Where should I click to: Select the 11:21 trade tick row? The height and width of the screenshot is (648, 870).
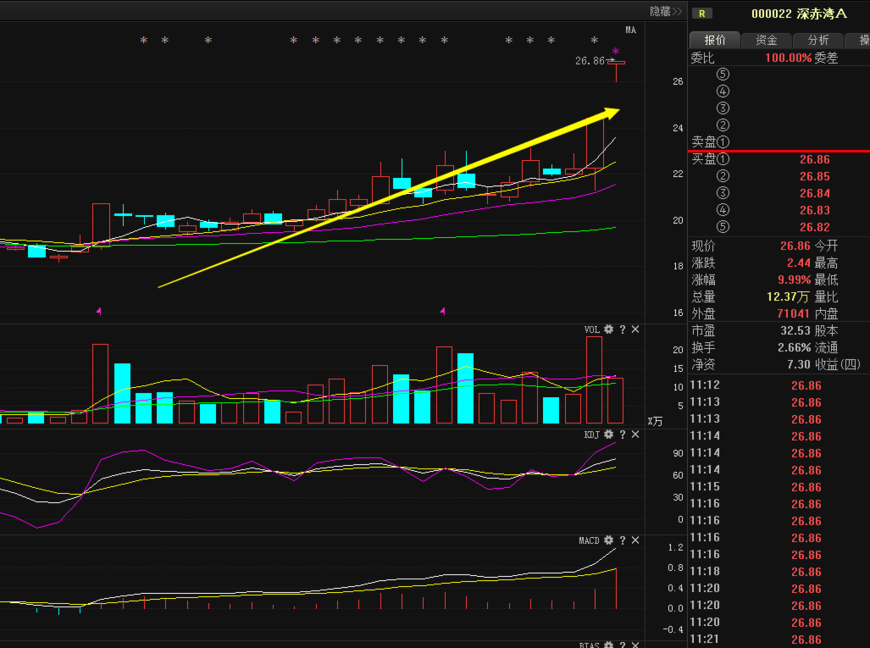coord(779,640)
